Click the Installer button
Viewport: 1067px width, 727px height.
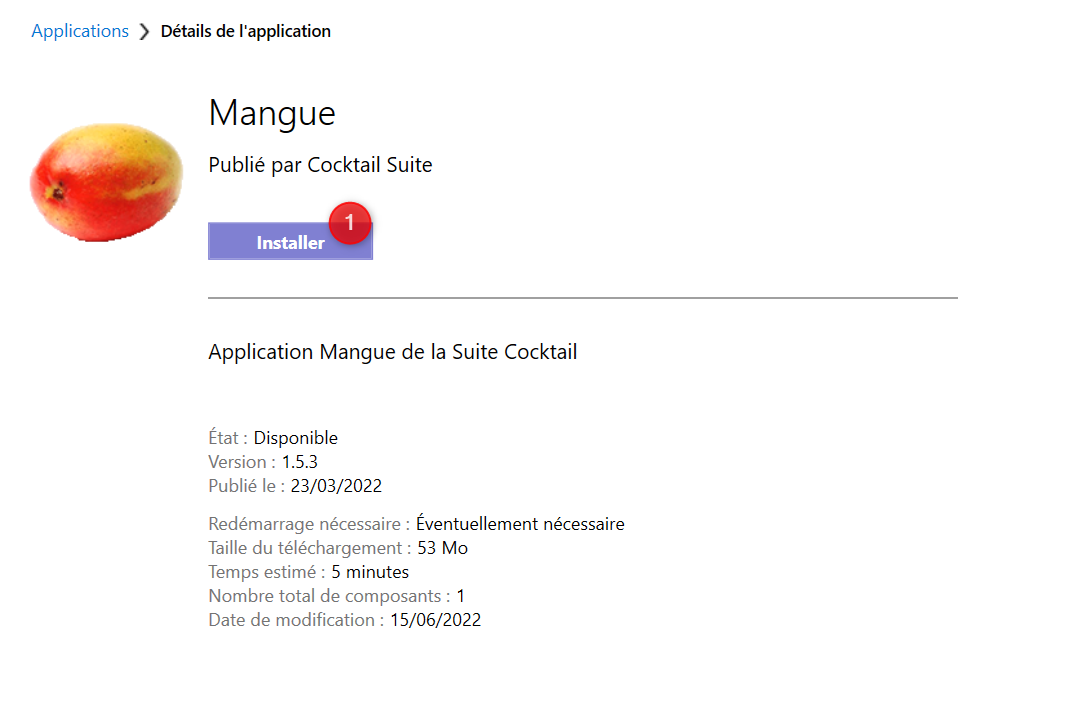tap(290, 242)
